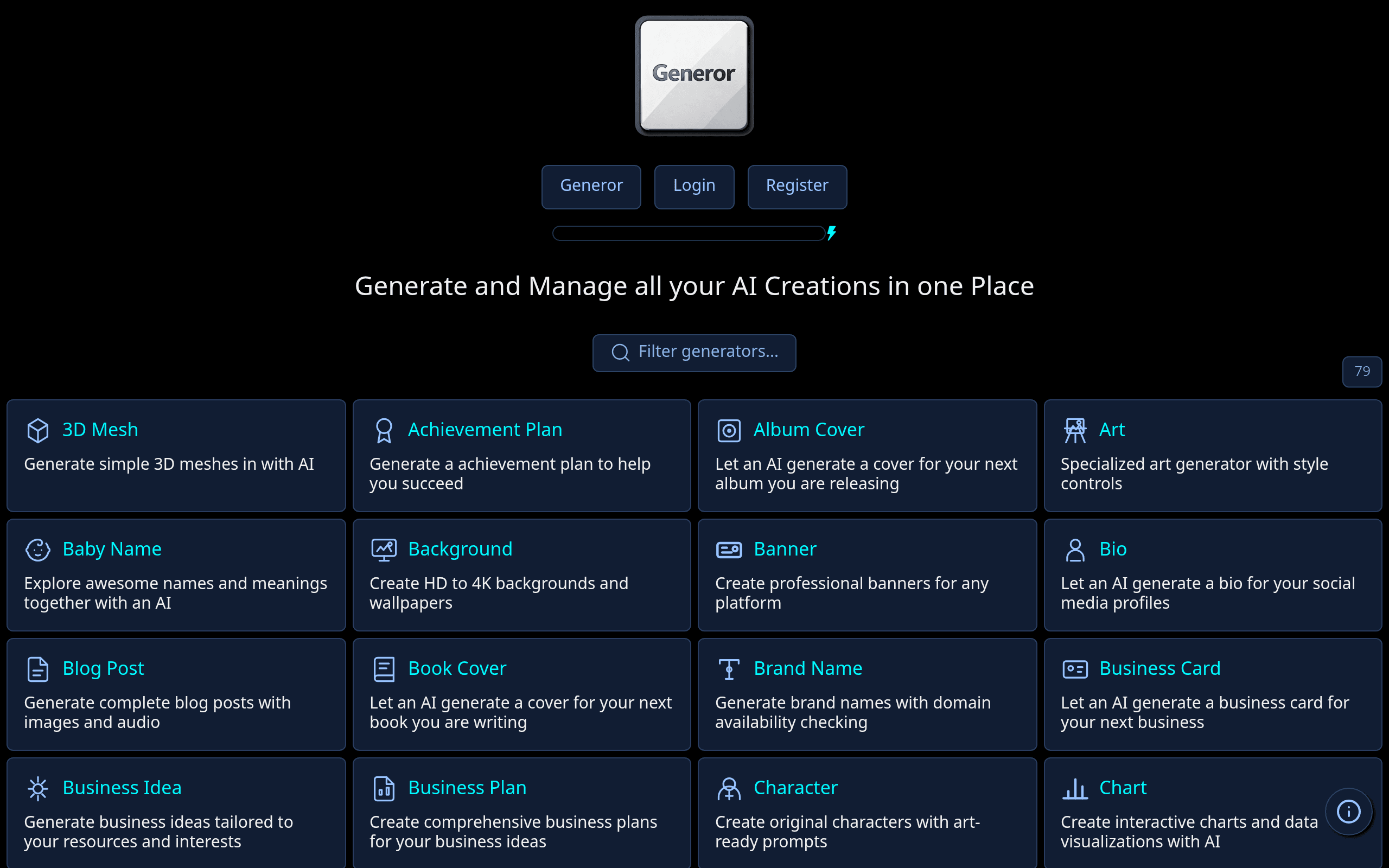Open the Baby Name generator
This screenshot has width=1389, height=868.
click(x=112, y=549)
